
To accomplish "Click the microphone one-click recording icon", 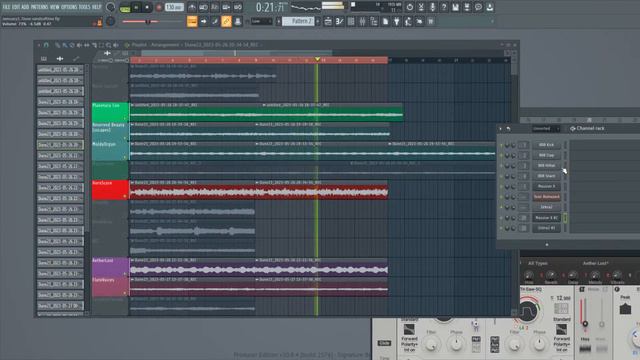I will (x=433, y=7).
